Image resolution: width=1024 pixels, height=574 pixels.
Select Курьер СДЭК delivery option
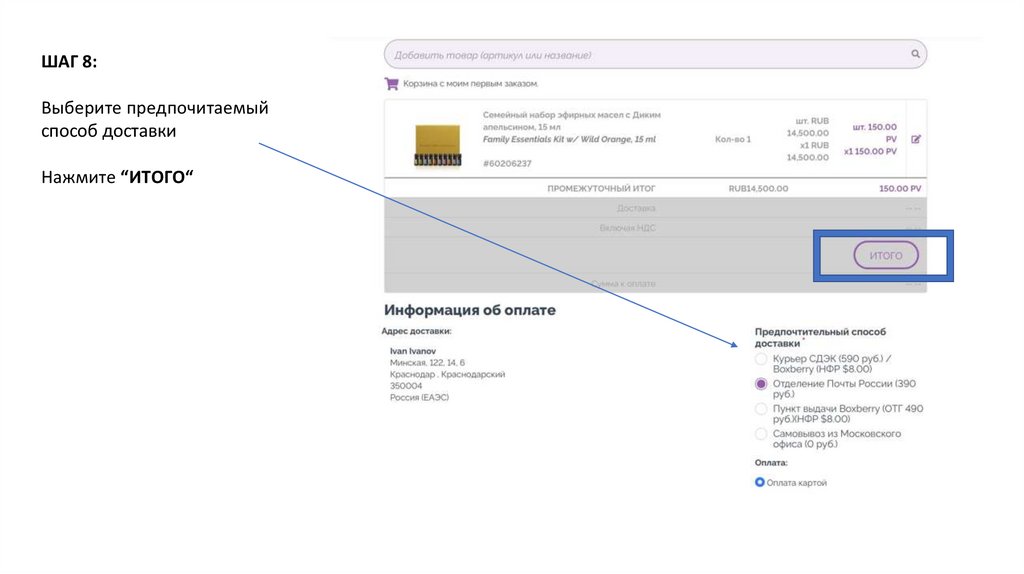click(761, 359)
